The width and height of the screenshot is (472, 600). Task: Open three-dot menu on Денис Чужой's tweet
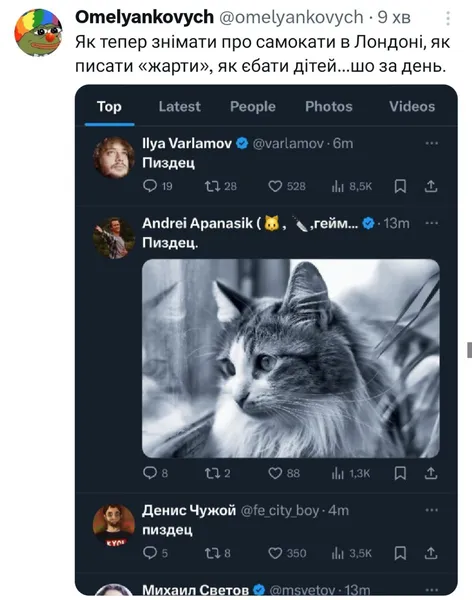point(431,510)
